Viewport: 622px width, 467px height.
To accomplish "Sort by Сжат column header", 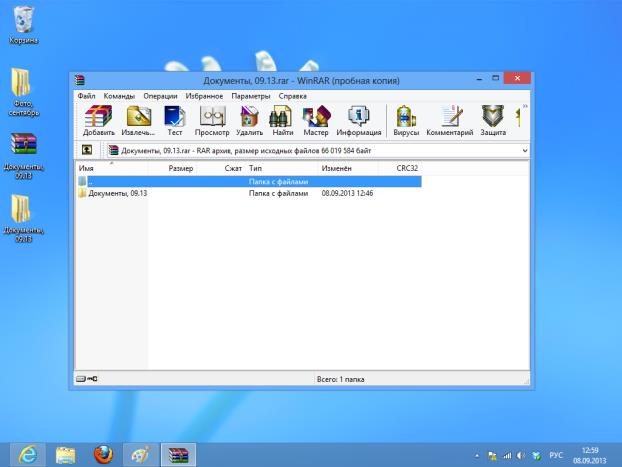I will pos(221,168).
